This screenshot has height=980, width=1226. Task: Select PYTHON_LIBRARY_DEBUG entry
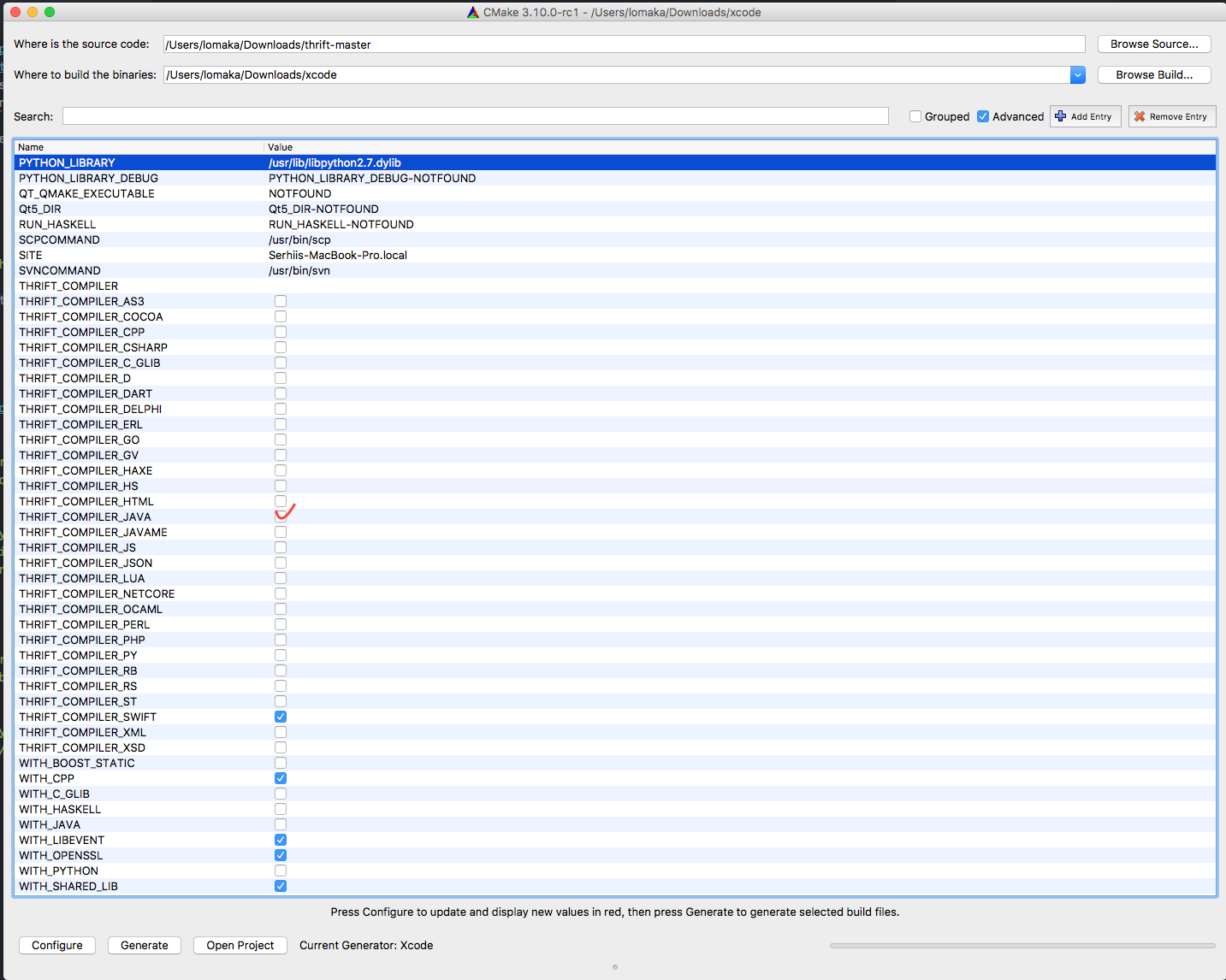pyautogui.click(x=615, y=178)
